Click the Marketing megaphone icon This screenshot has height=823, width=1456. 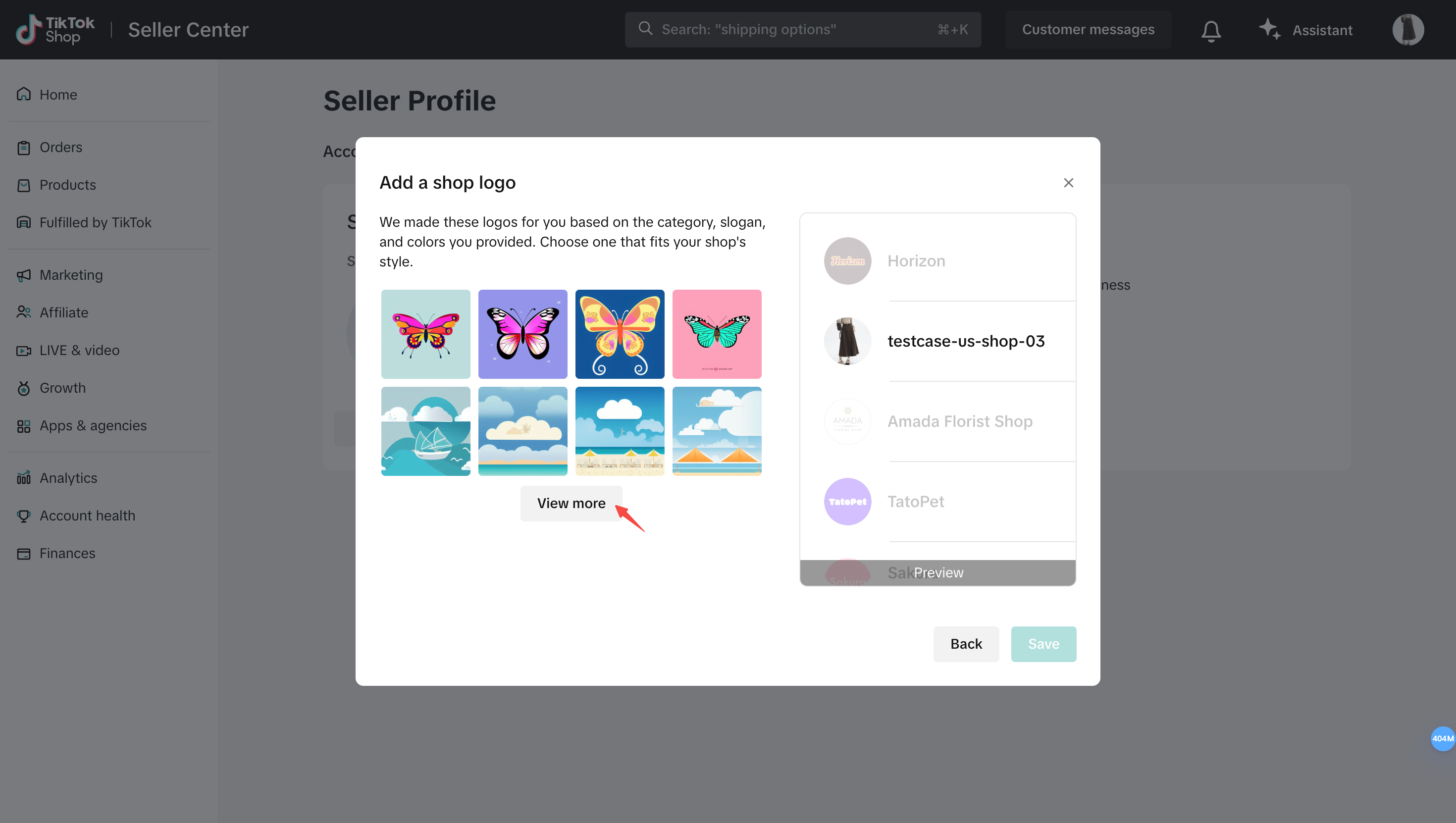click(x=24, y=275)
